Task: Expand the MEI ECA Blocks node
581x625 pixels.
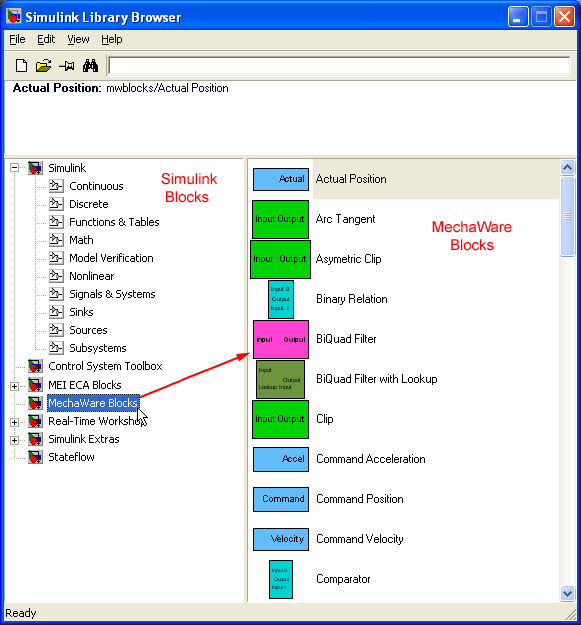Action: tap(14, 386)
